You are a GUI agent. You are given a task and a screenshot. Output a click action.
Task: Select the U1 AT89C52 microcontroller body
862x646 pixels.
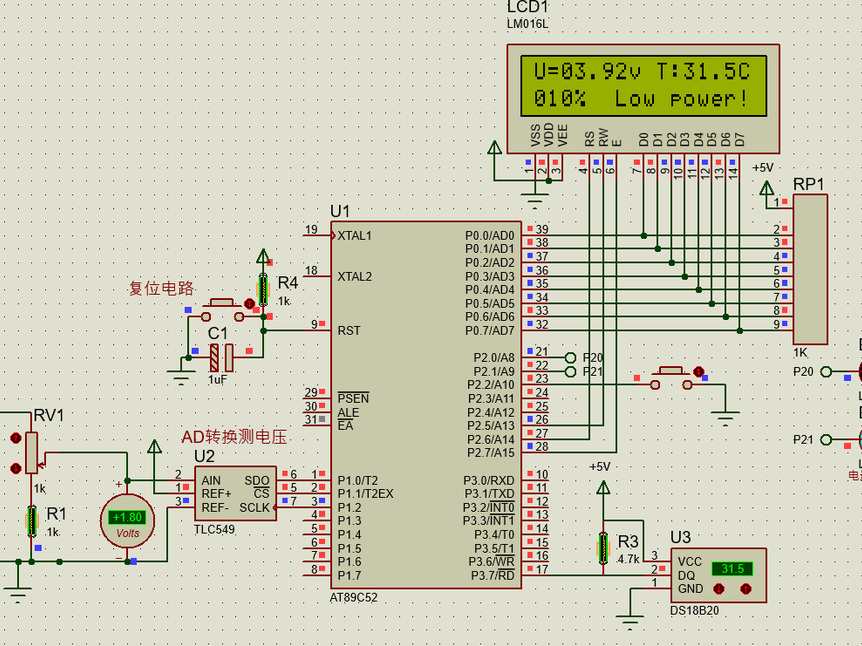[426, 405]
